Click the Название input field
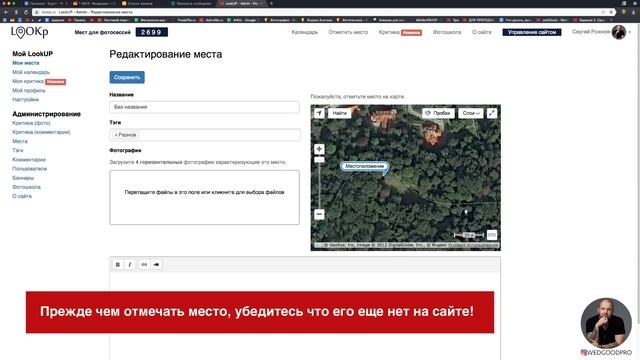 click(x=204, y=107)
